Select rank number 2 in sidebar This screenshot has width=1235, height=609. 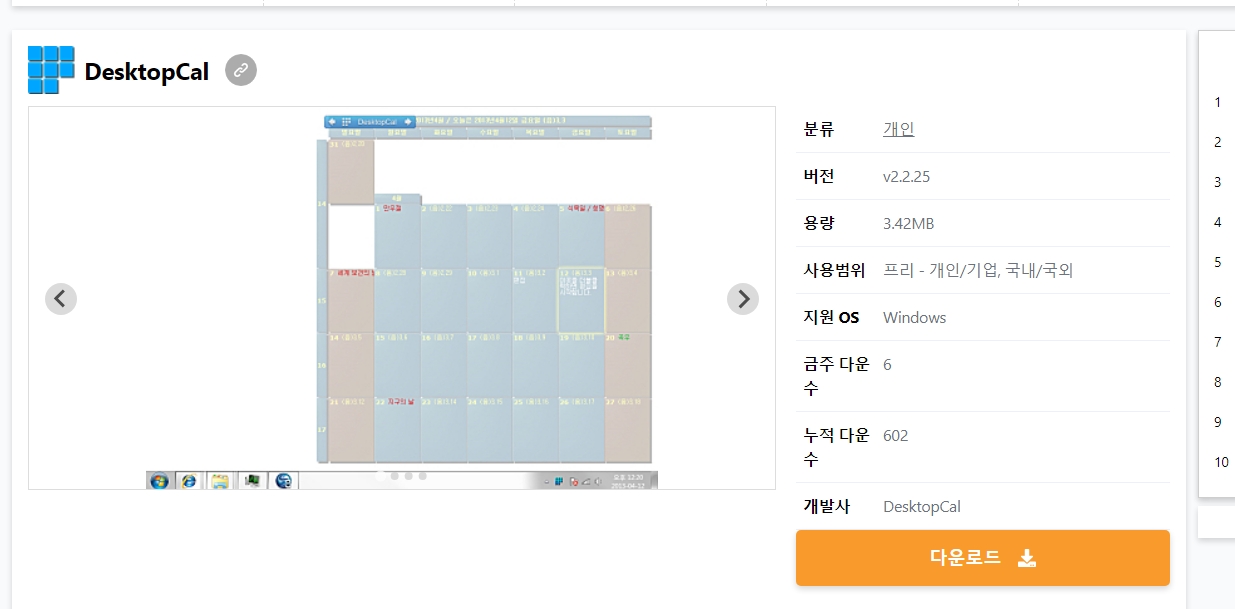point(1218,142)
